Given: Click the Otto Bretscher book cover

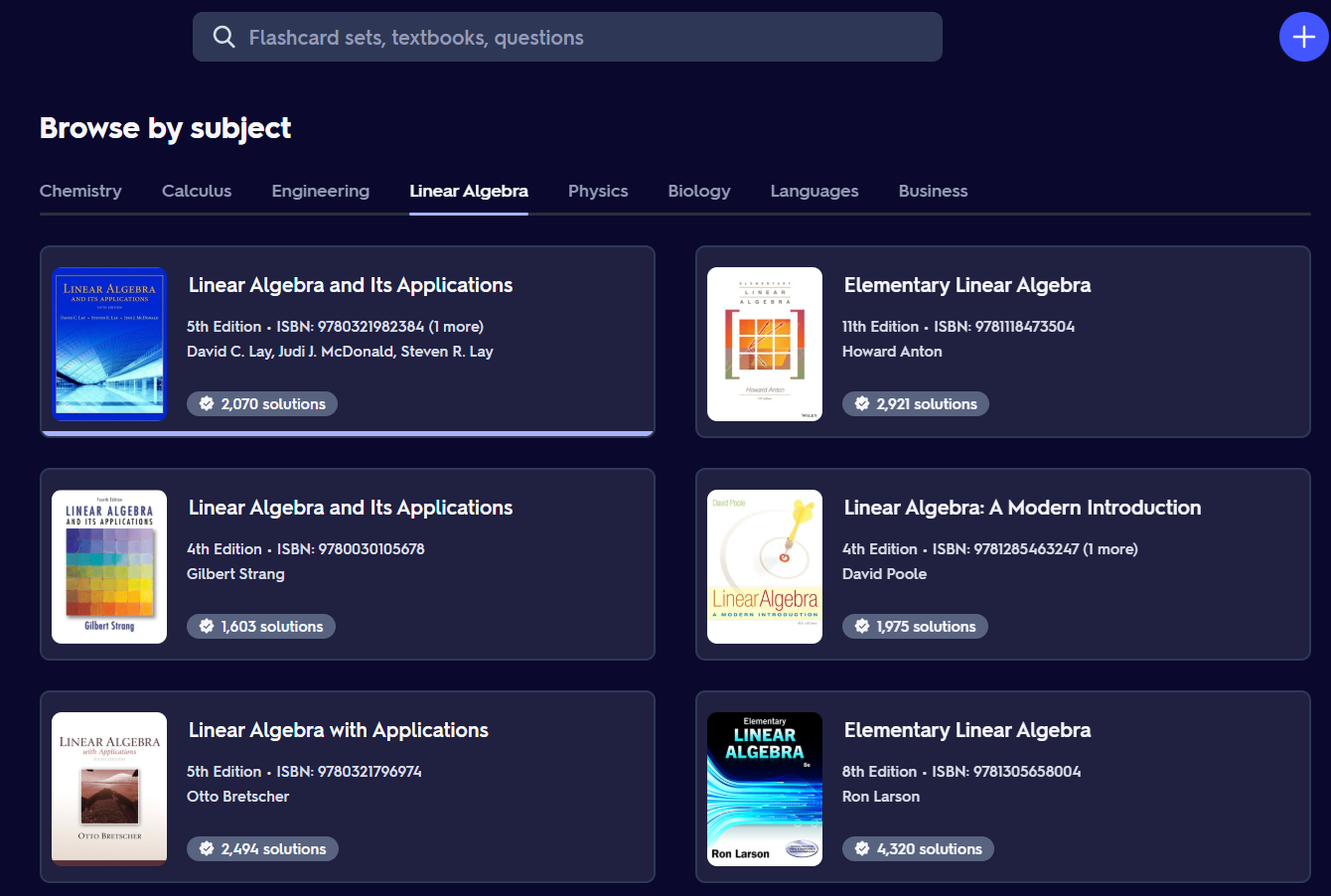Looking at the screenshot, I should (x=109, y=789).
